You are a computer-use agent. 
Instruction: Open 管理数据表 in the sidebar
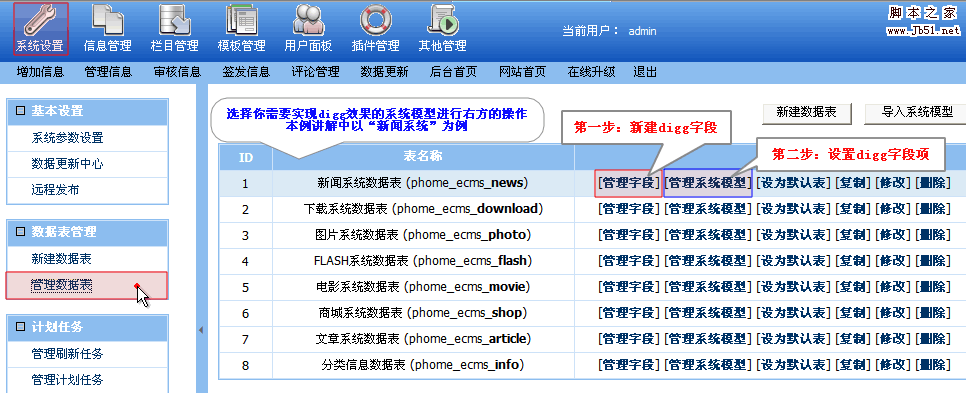(x=62, y=285)
